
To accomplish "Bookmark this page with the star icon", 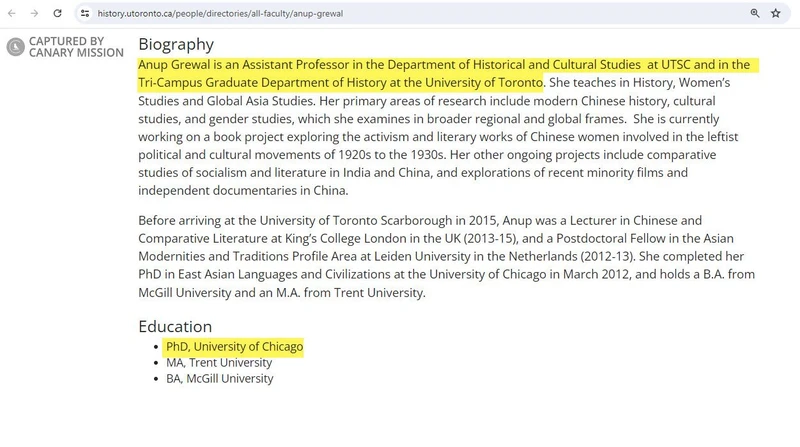I will tap(776, 13).
